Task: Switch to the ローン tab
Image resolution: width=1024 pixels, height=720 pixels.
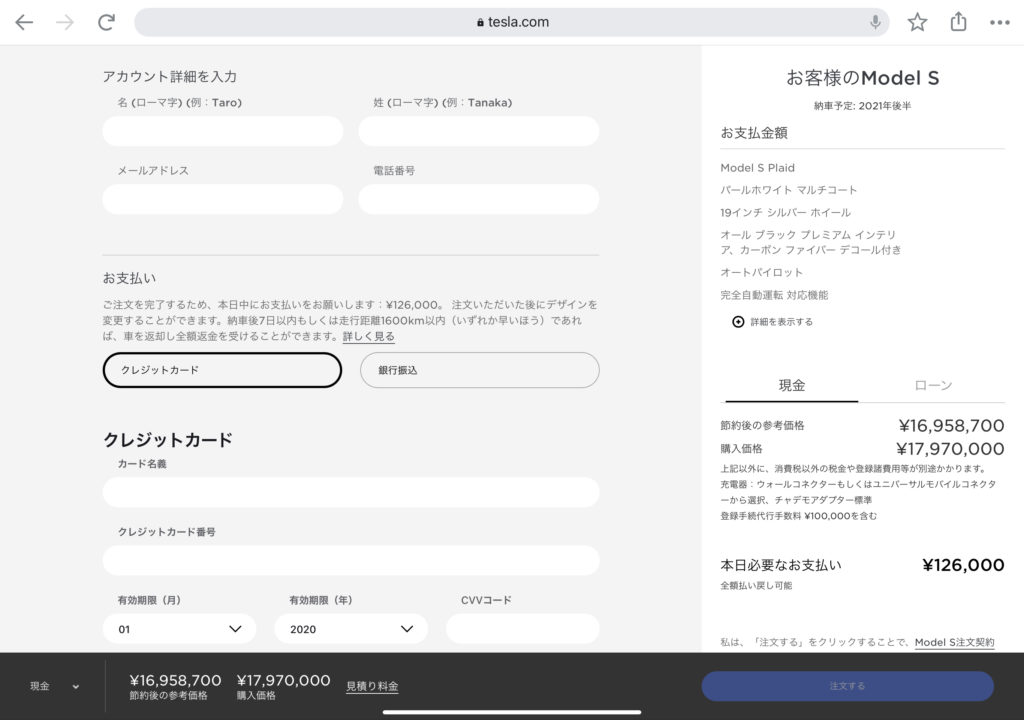Action: point(933,385)
